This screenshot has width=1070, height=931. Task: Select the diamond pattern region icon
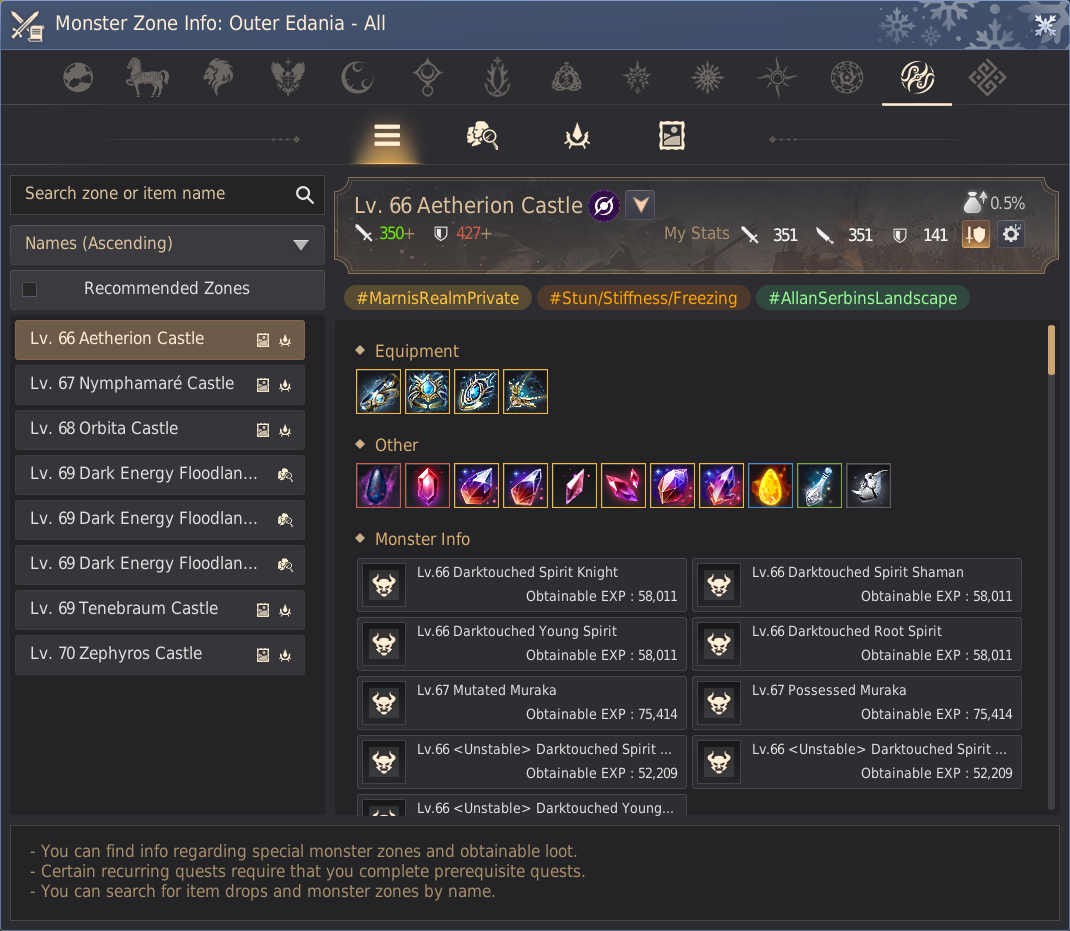[x=987, y=77]
